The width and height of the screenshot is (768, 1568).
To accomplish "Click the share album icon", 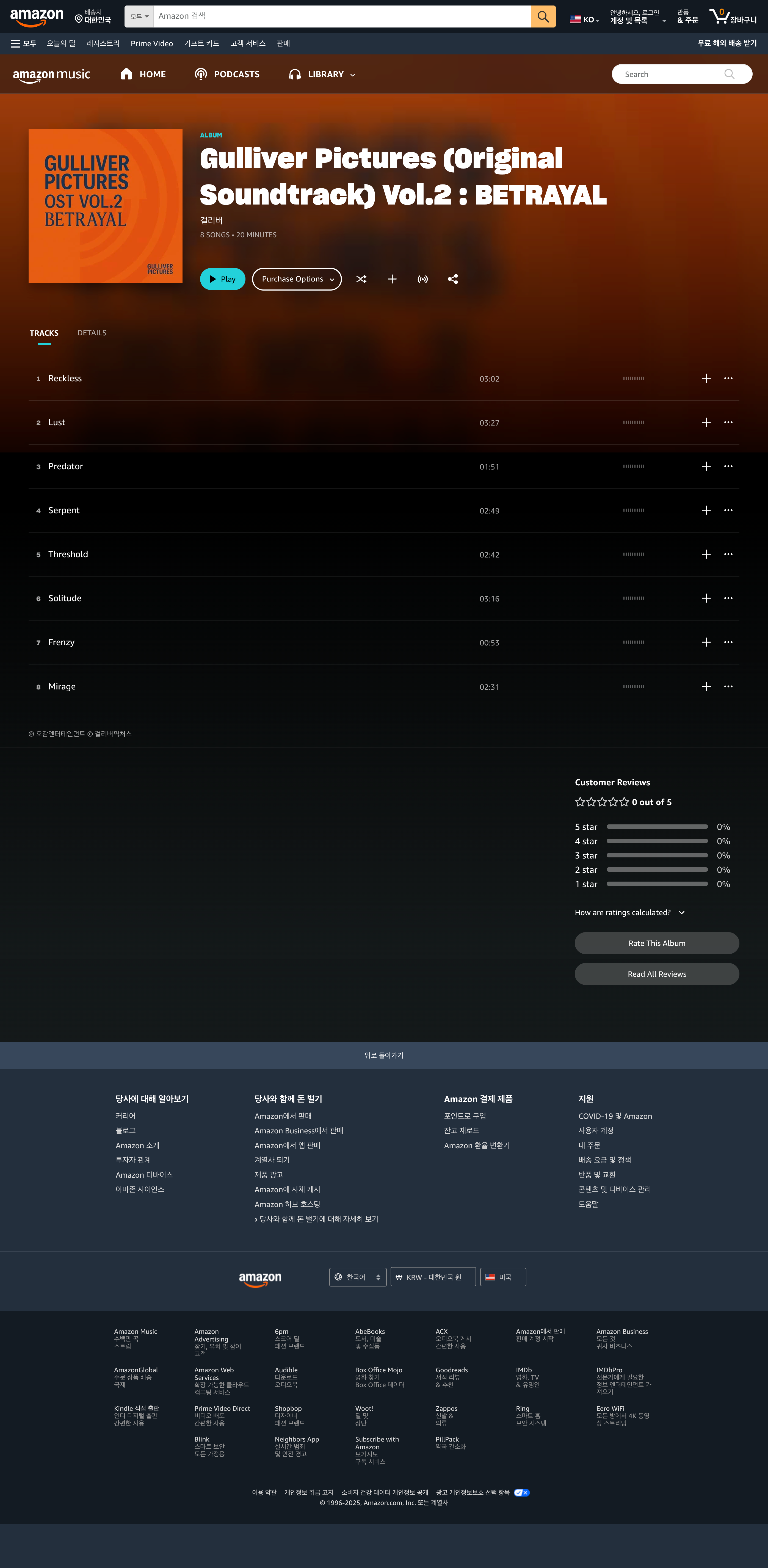I will point(453,279).
